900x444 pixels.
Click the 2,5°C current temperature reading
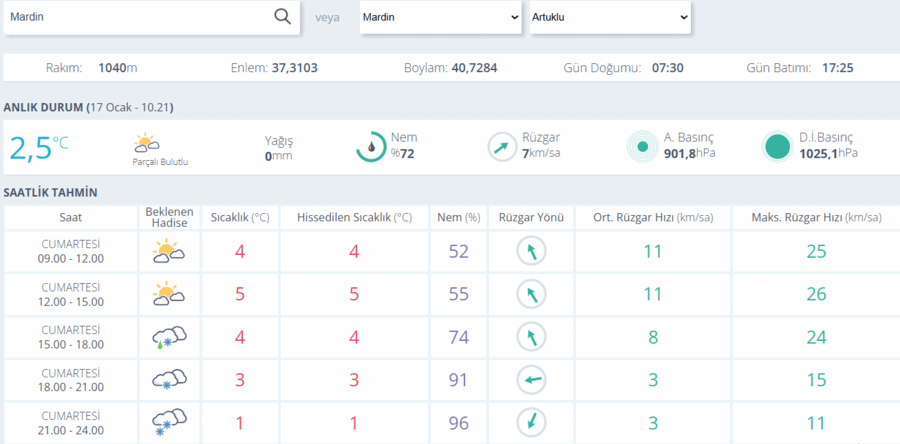click(x=39, y=147)
